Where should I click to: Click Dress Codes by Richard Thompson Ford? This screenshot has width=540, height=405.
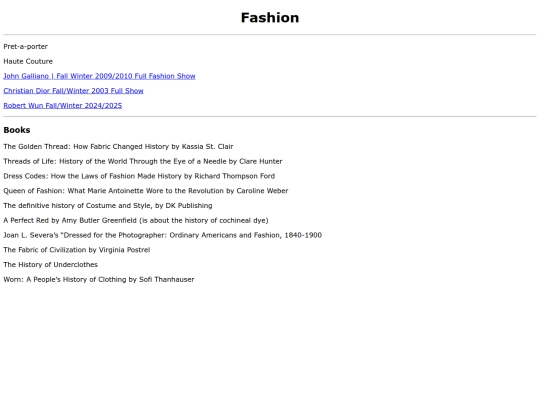coord(139,176)
